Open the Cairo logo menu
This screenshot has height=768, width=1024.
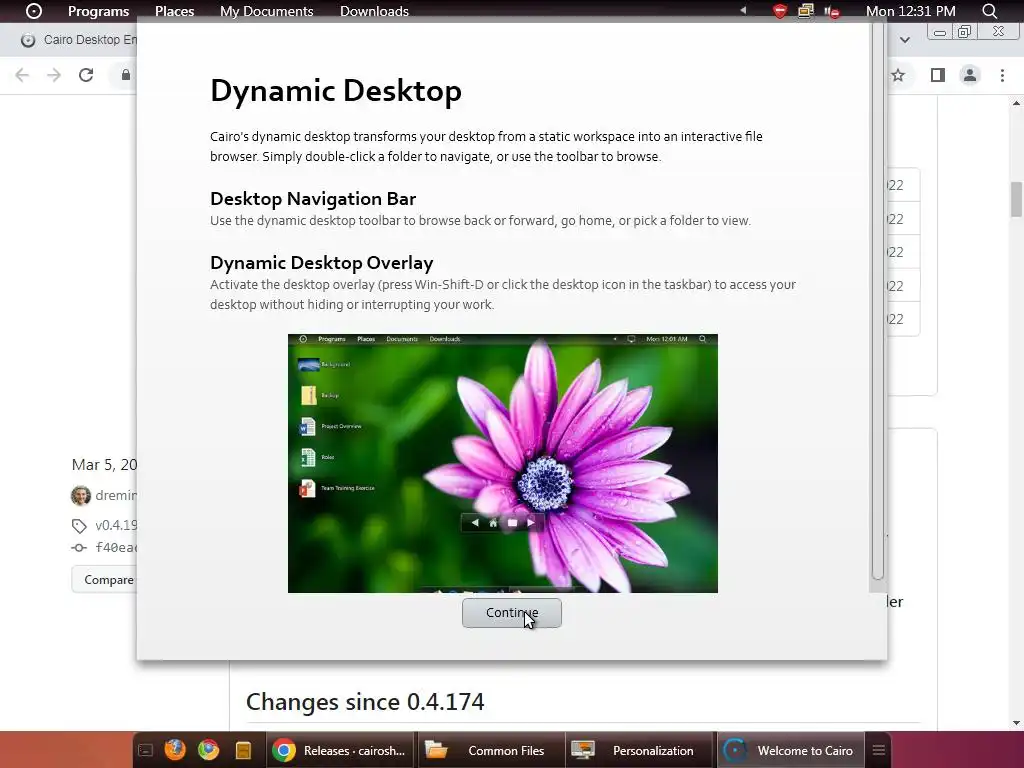tap(33, 10)
